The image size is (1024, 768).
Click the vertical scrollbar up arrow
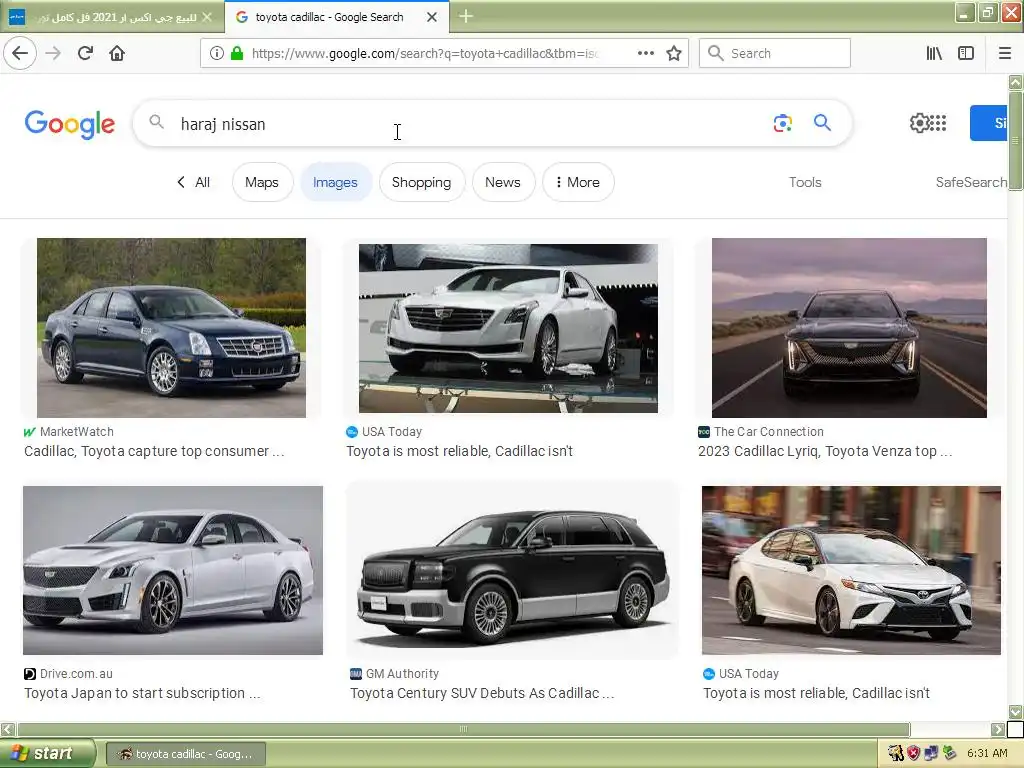pyautogui.click(x=1015, y=82)
